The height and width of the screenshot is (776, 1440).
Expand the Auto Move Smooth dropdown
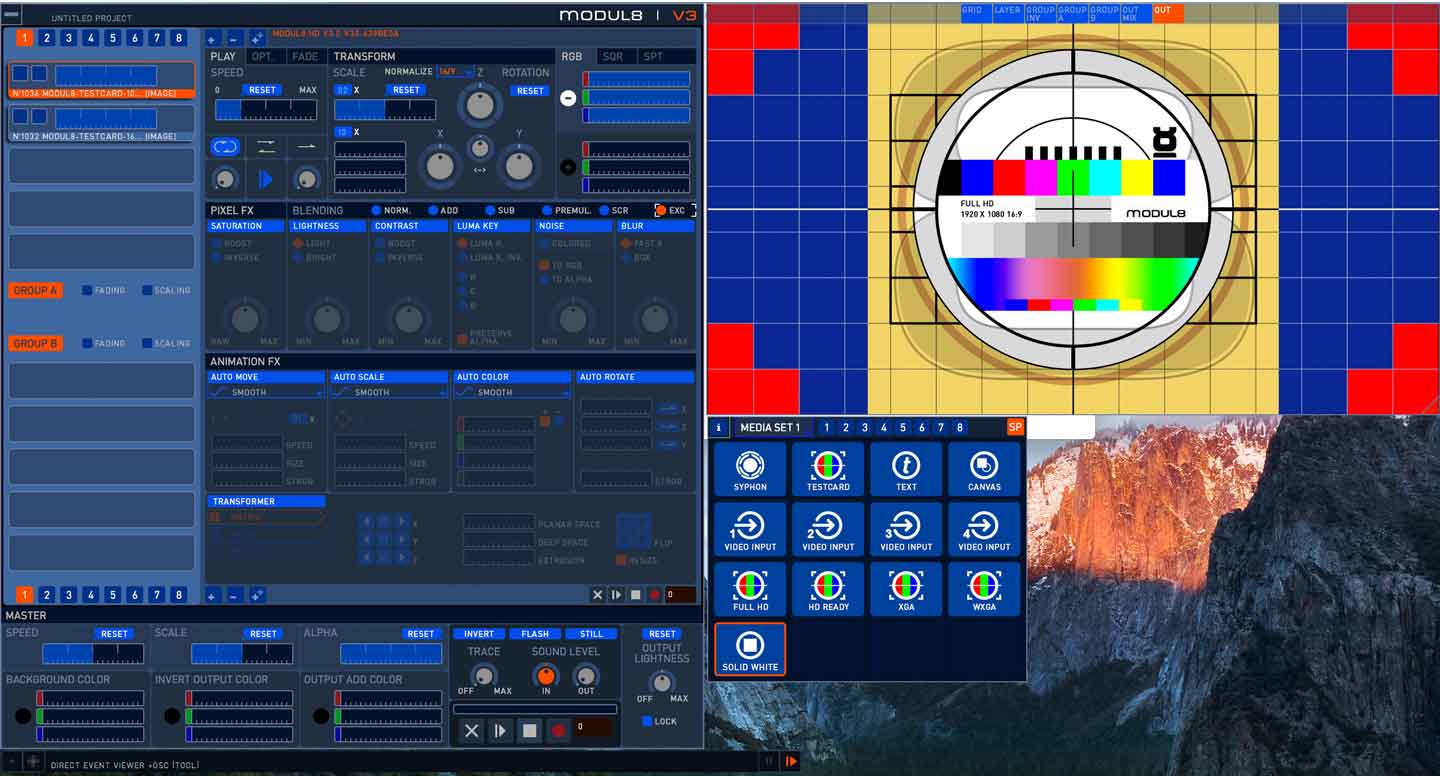point(266,393)
